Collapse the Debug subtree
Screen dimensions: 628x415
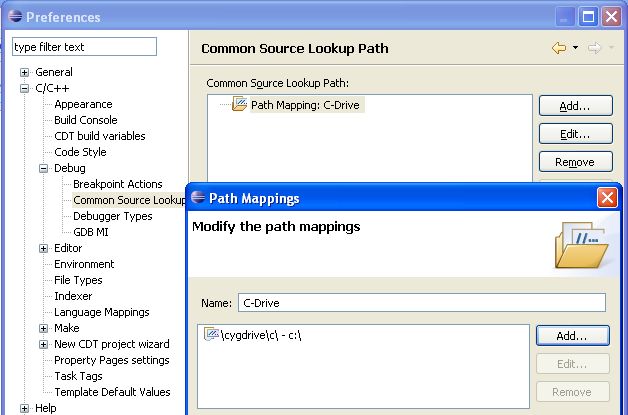[x=43, y=169]
